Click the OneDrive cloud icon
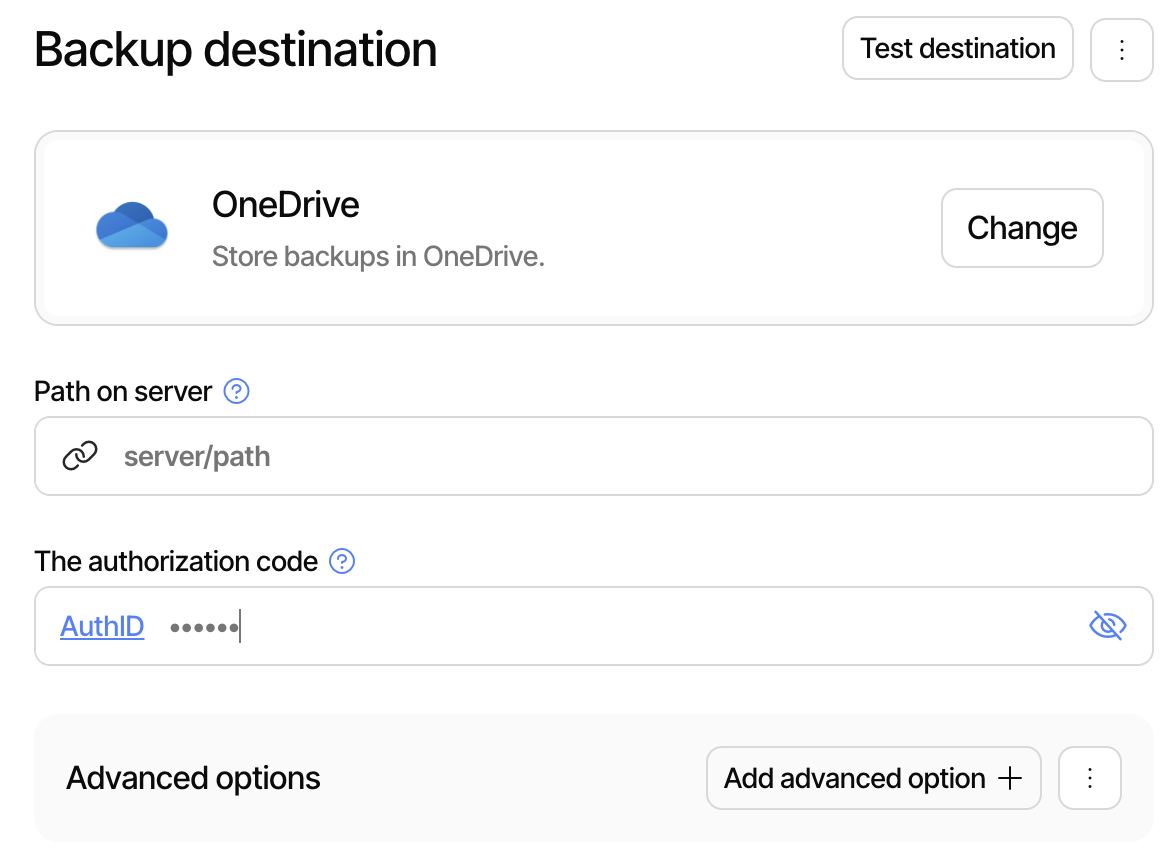Screen dimensions: 1172x868 point(131,226)
